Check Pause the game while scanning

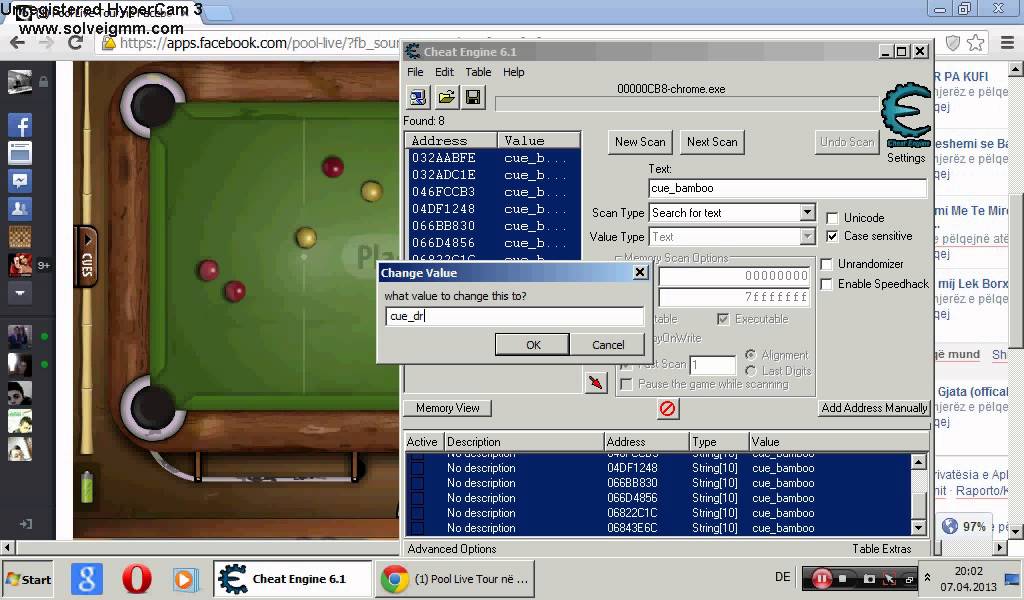click(x=627, y=385)
